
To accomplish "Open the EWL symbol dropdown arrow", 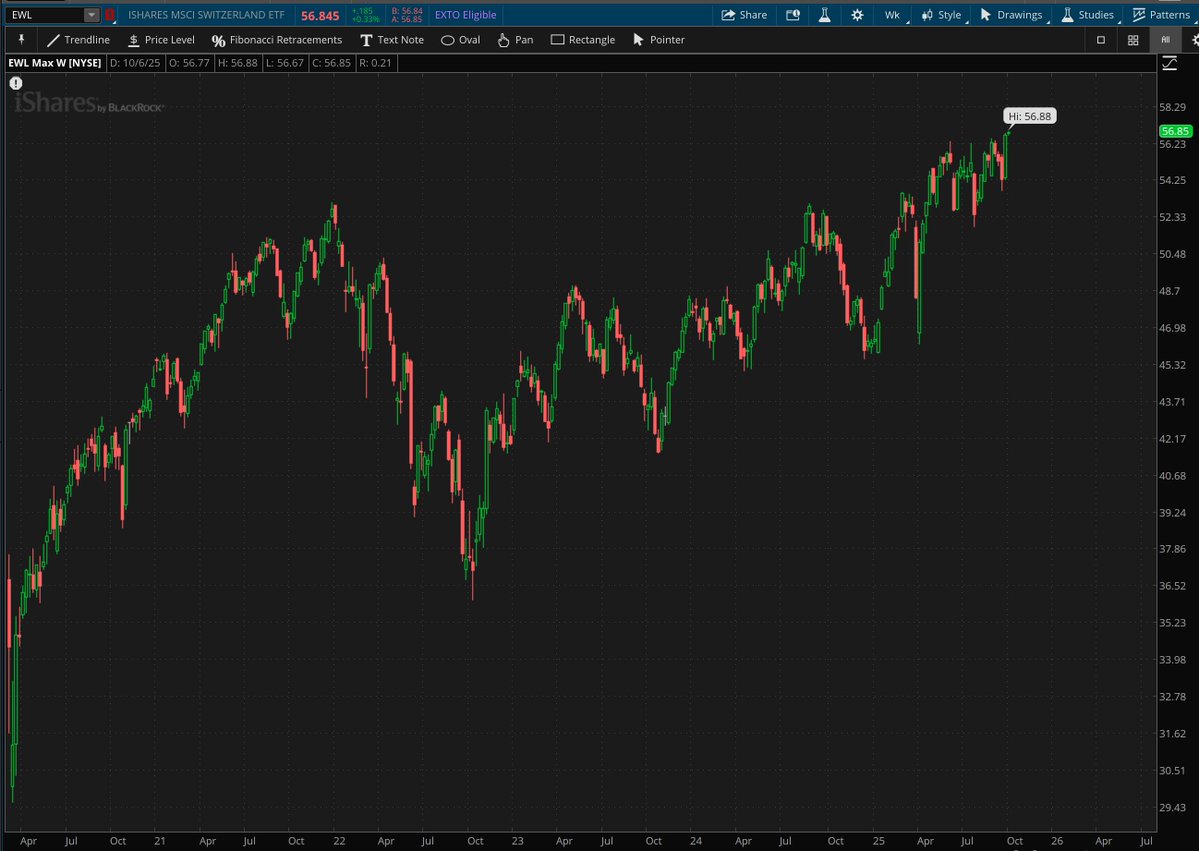I will pos(91,15).
